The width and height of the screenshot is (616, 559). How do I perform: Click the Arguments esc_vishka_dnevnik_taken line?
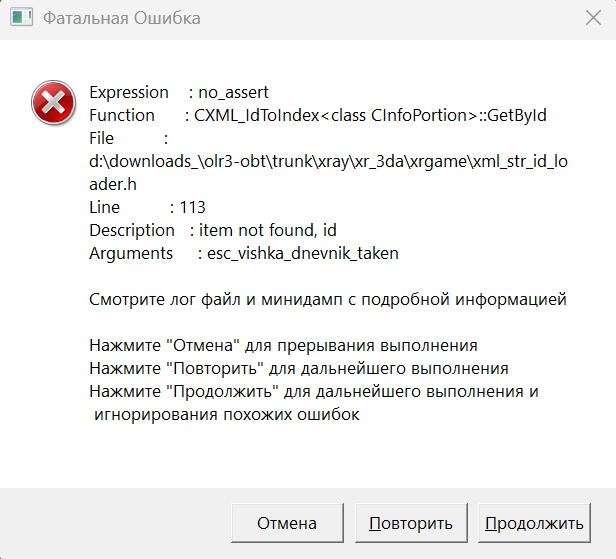pos(243,253)
